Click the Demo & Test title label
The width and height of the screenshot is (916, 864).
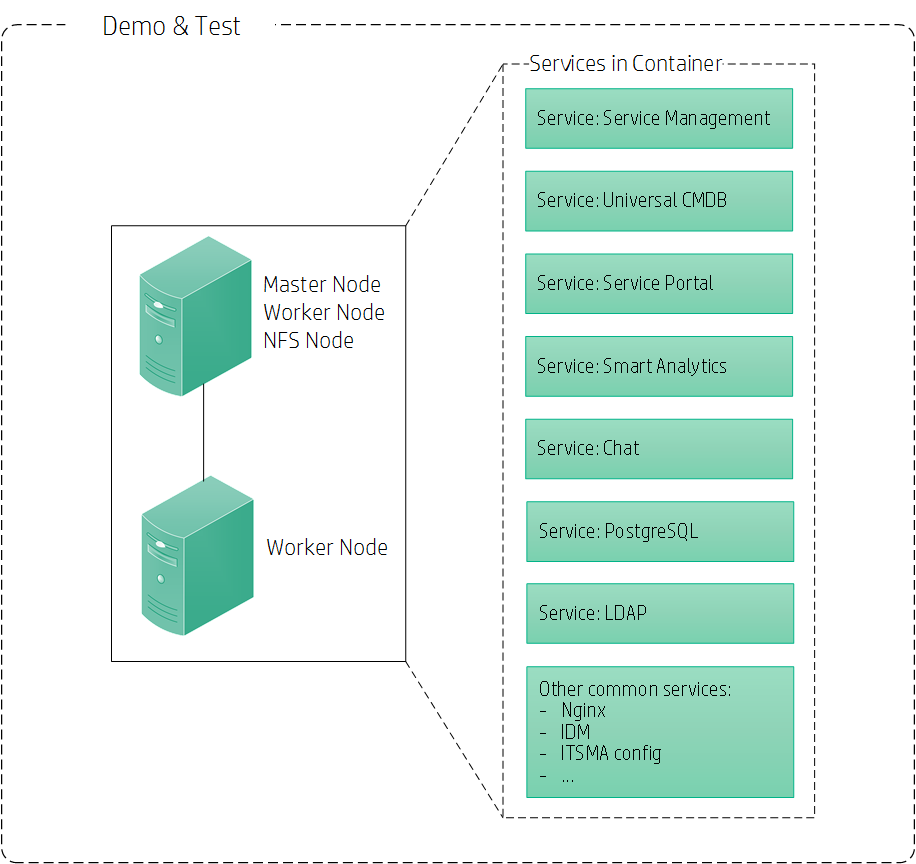click(x=170, y=26)
